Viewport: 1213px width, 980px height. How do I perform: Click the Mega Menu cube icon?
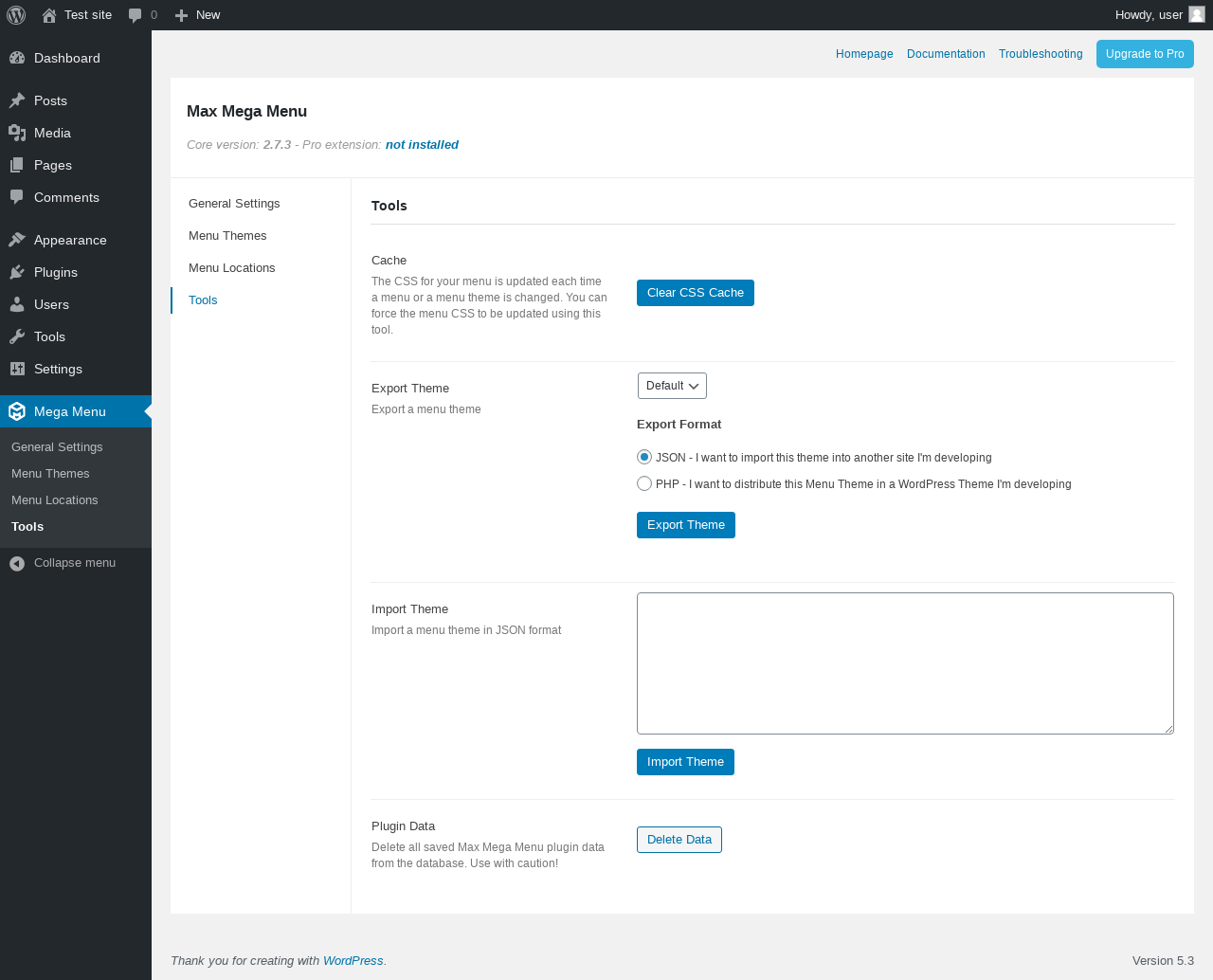click(x=17, y=411)
